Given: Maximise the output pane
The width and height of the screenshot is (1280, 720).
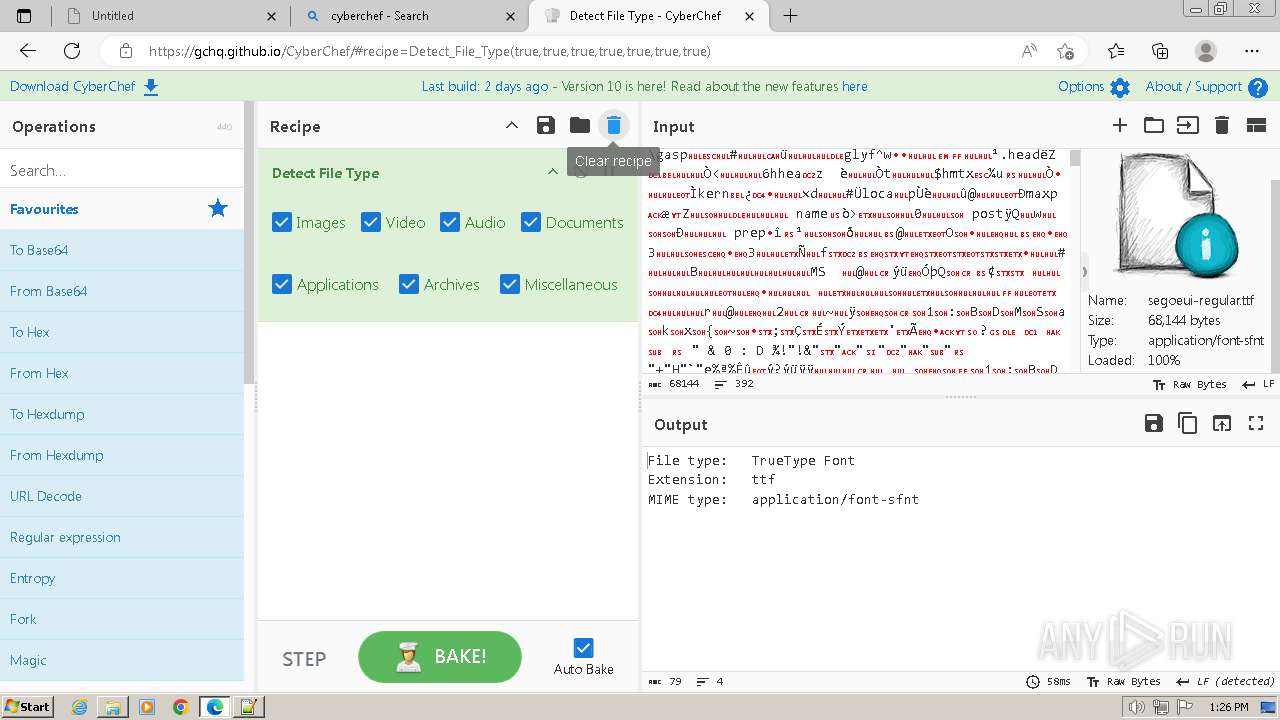Looking at the screenshot, I should (x=1256, y=423).
